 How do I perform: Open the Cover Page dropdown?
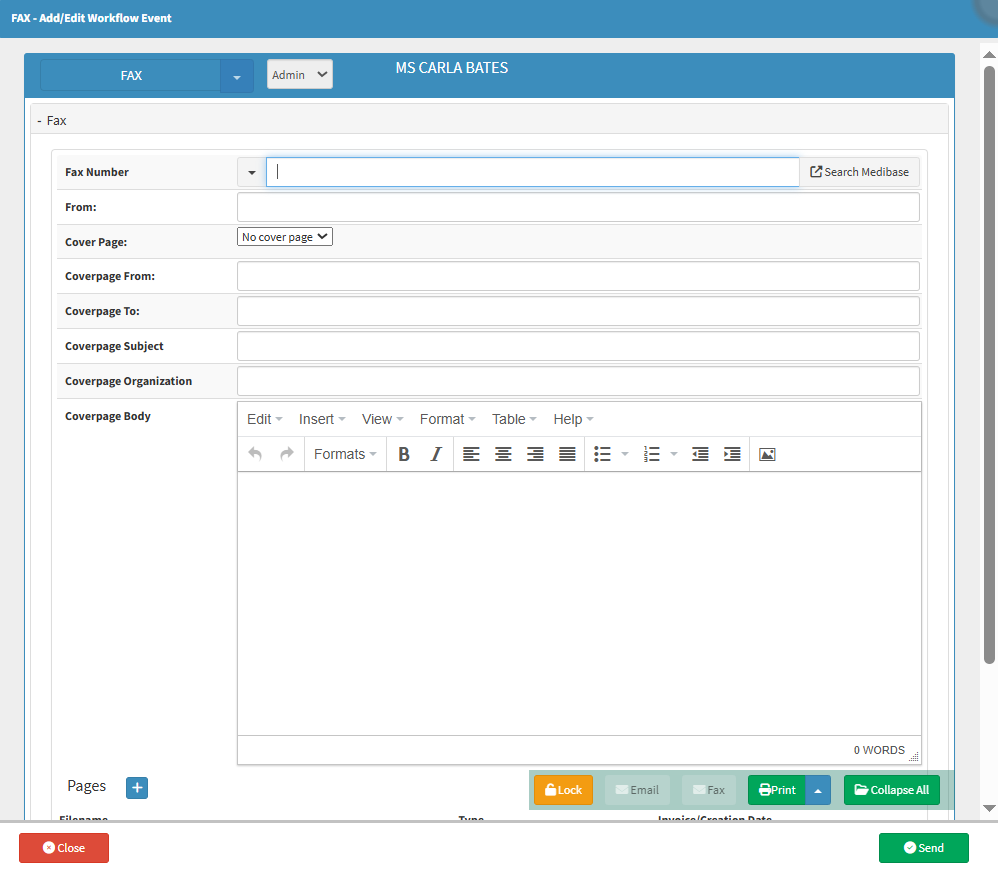285,237
